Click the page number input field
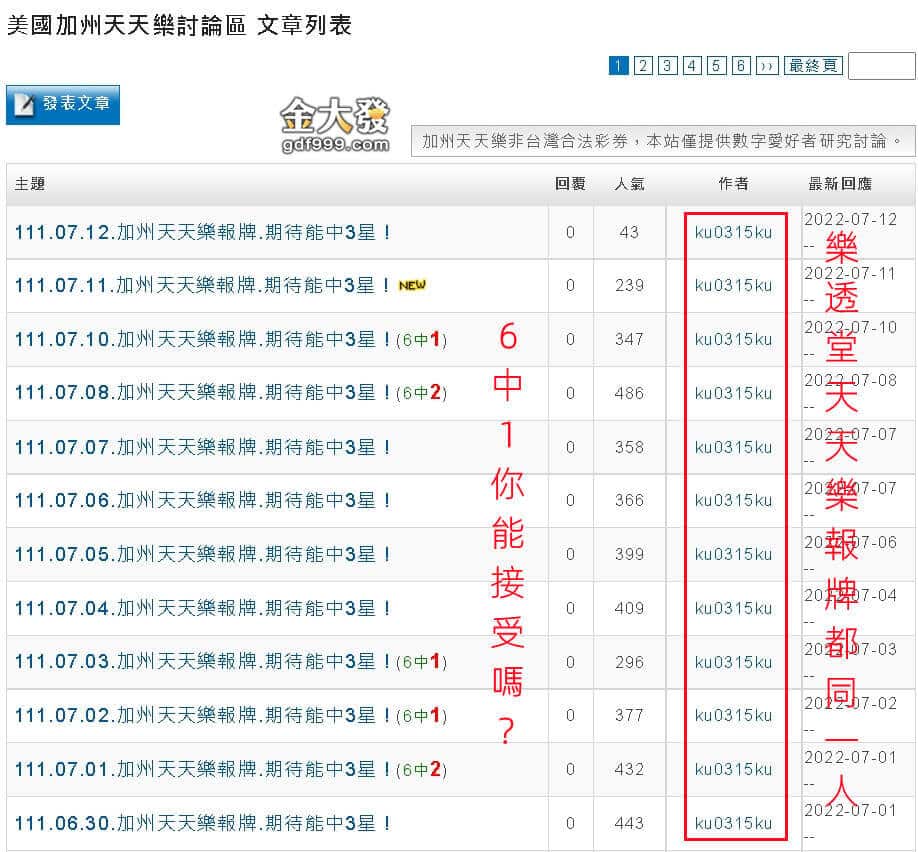 [881, 66]
